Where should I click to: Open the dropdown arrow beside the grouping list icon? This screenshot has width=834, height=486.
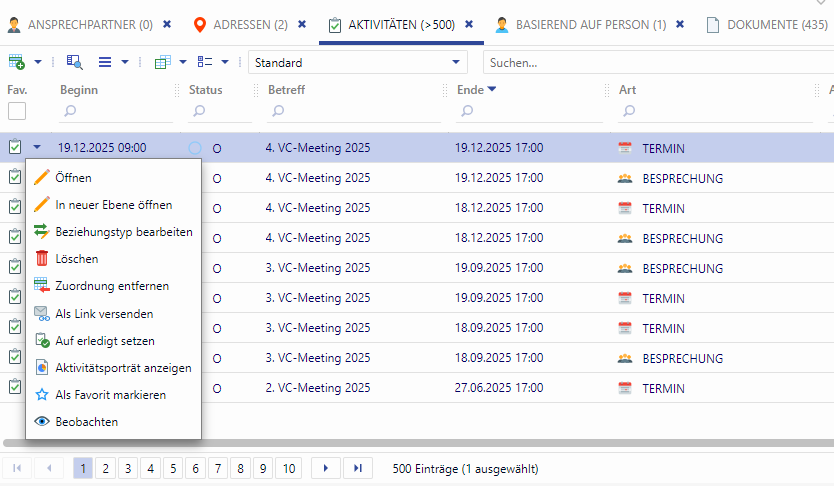click(225, 62)
